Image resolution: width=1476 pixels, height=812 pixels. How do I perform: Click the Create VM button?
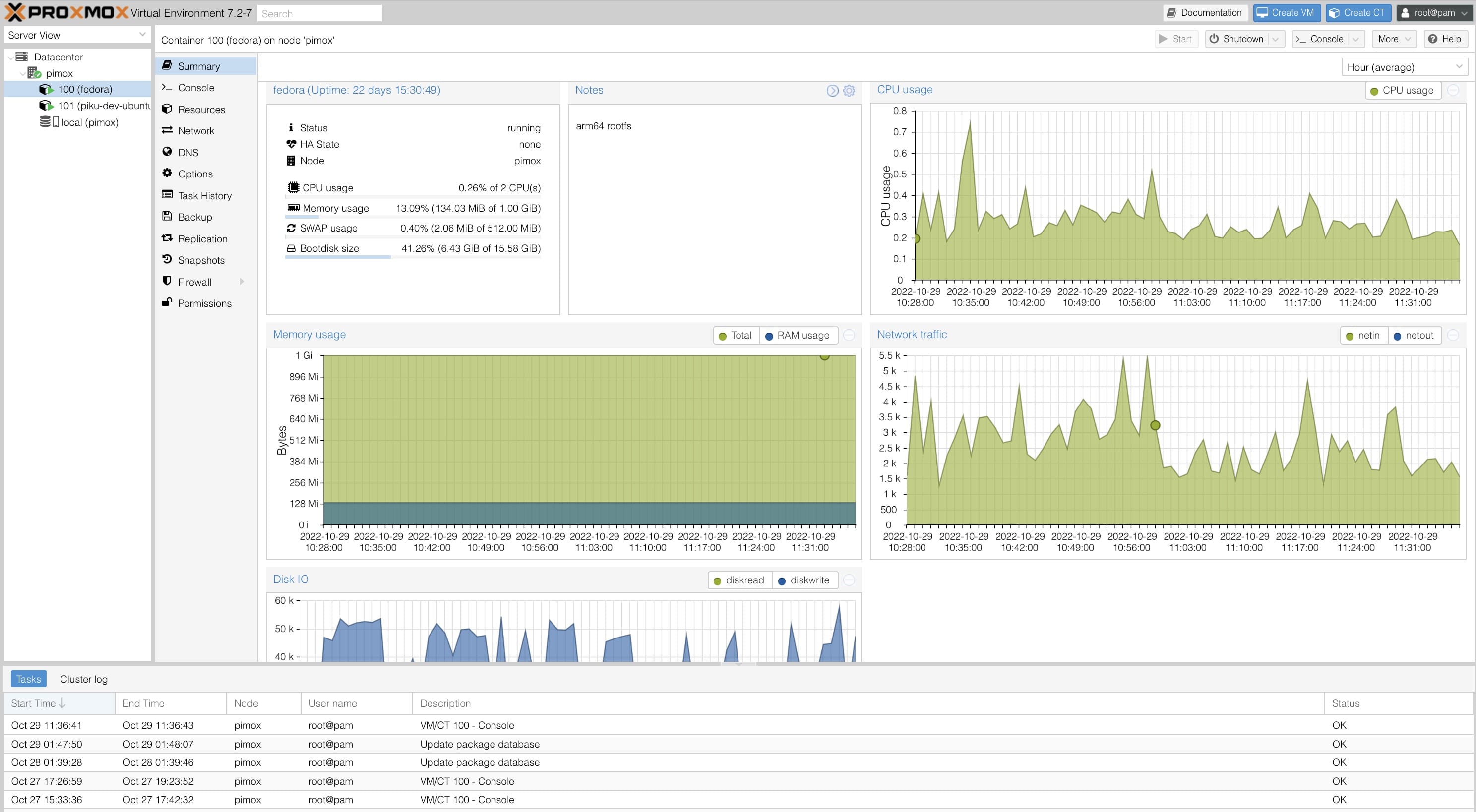(x=1287, y=12)
